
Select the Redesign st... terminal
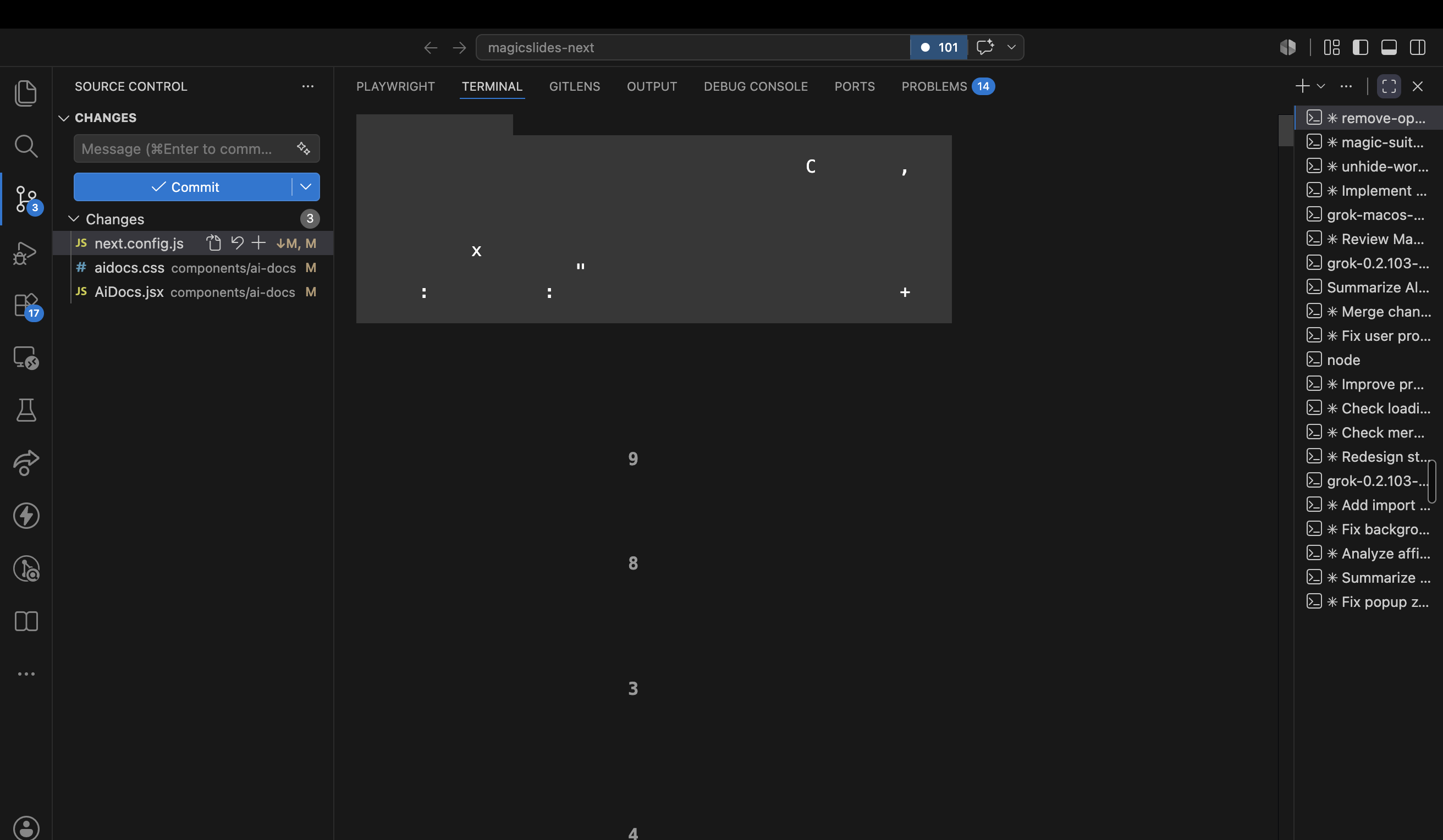[x=1369, y=456]
